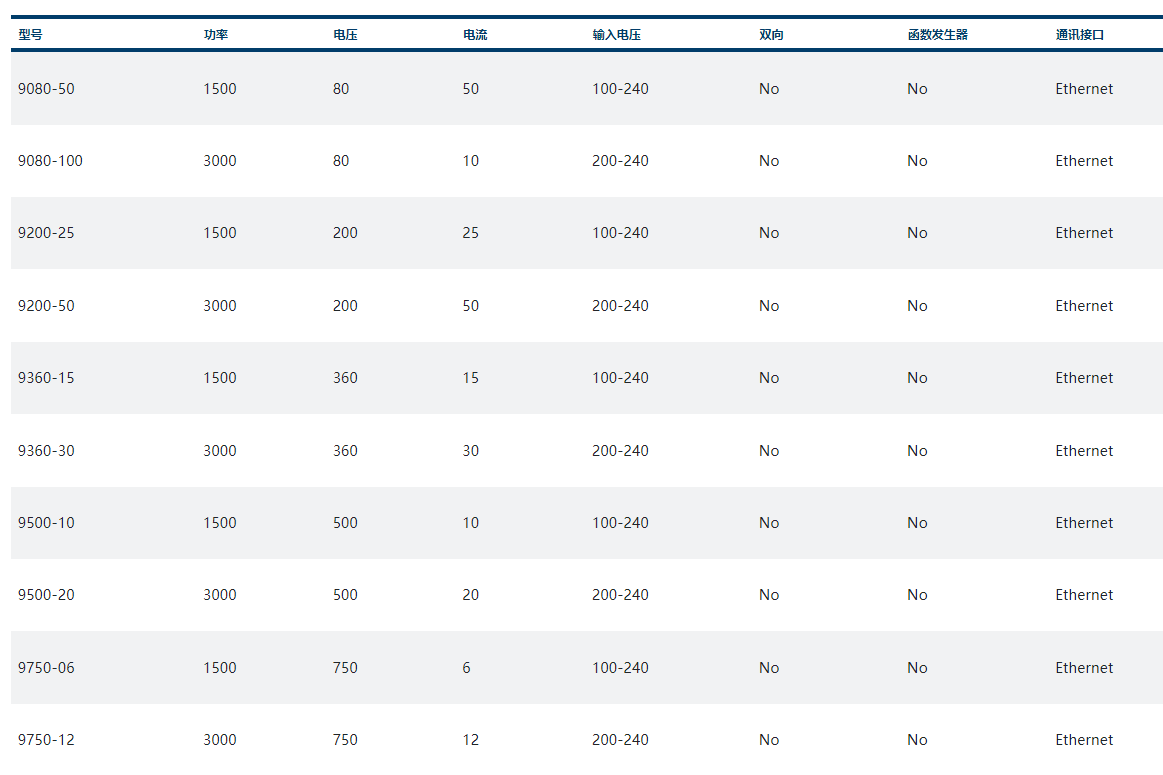Click model 9500-20 text
The image size is (1163, 775).
(46, 595)
